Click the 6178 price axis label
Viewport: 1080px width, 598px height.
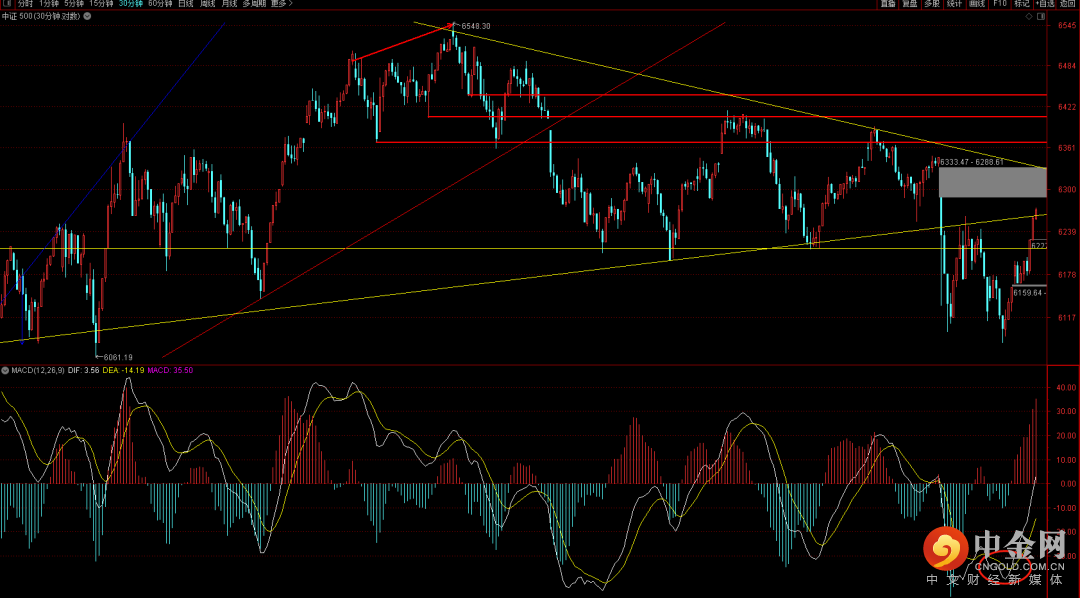pyautogui.click(x=1067, y=275)
